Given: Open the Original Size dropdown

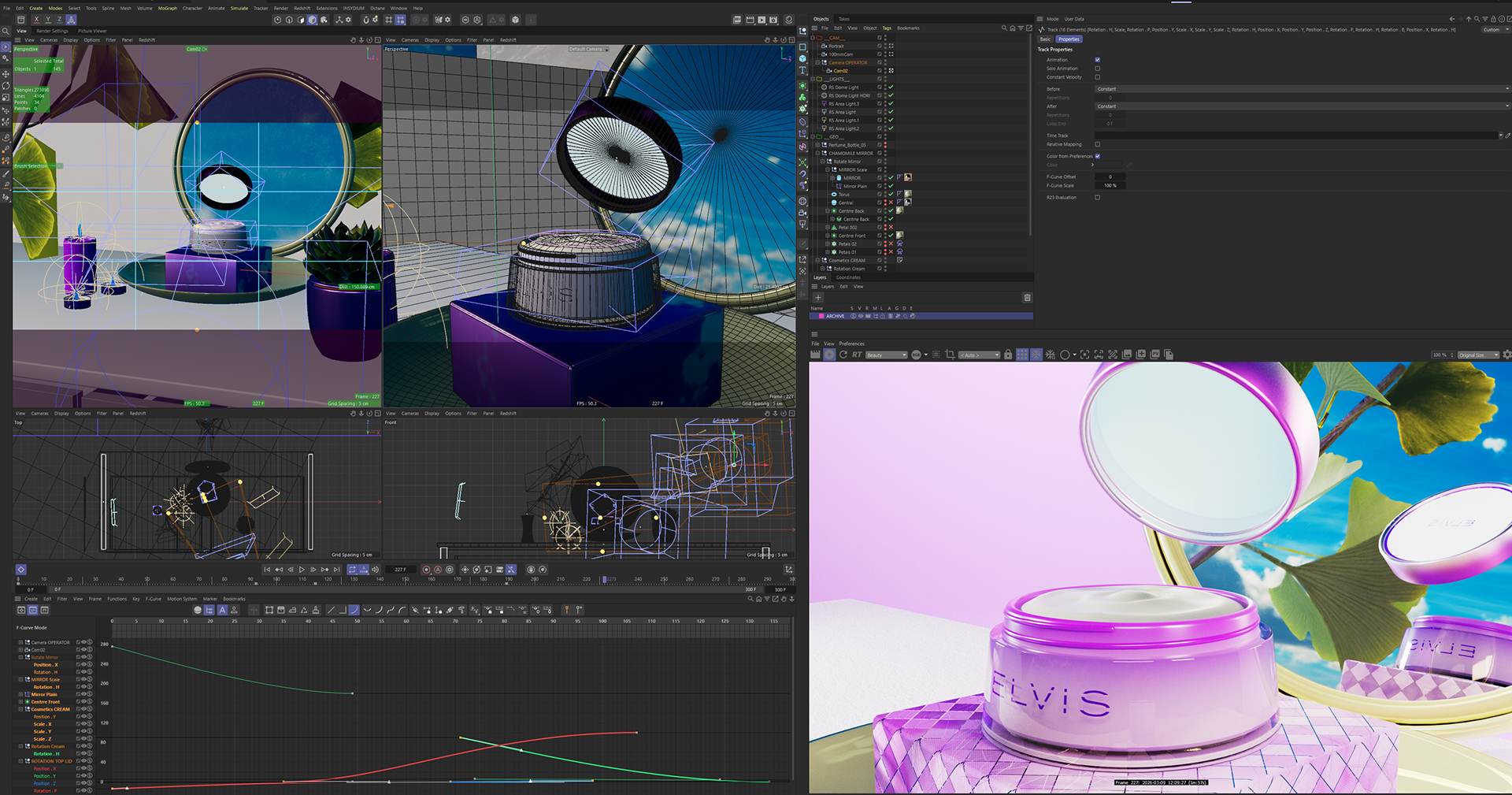Looking at the screenshot, I should point(1478,355).
